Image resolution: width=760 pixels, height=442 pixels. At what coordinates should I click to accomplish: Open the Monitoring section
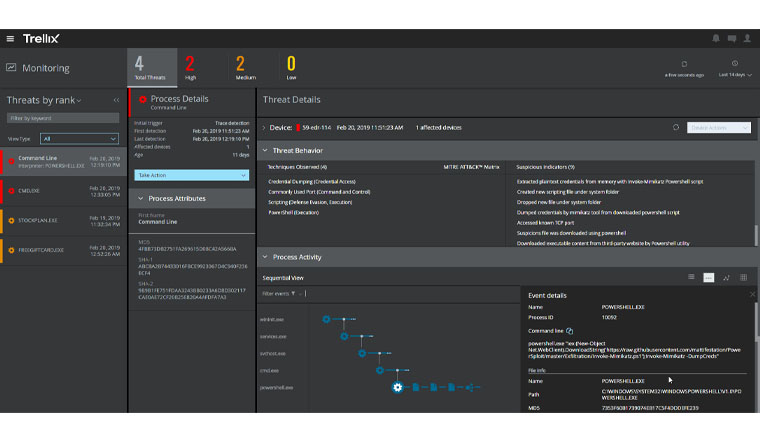[46, 68]
